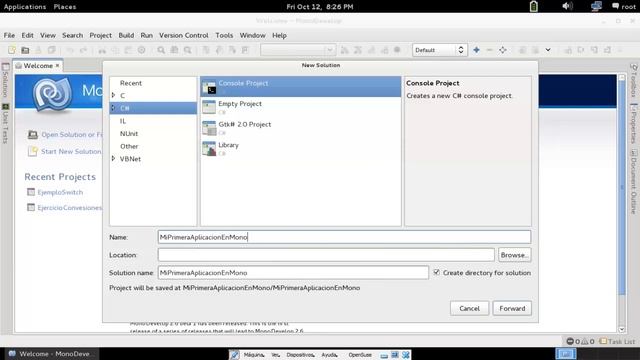The height and width of the screenshot is (360, 640).
Task: Click the Location input field
Action: tap(326, 255)
